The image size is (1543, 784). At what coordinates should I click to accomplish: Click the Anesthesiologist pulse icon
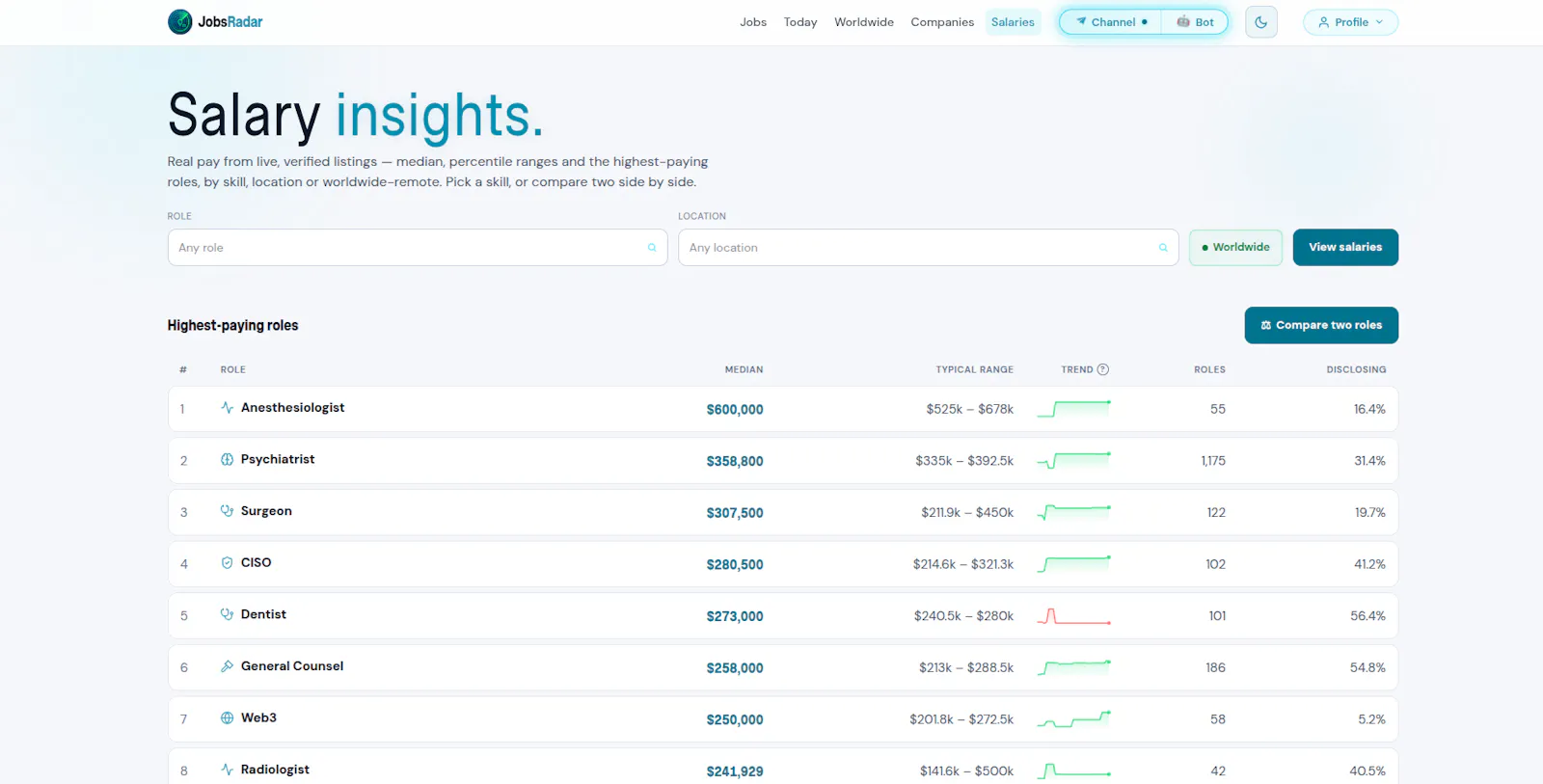coord(228,408)
